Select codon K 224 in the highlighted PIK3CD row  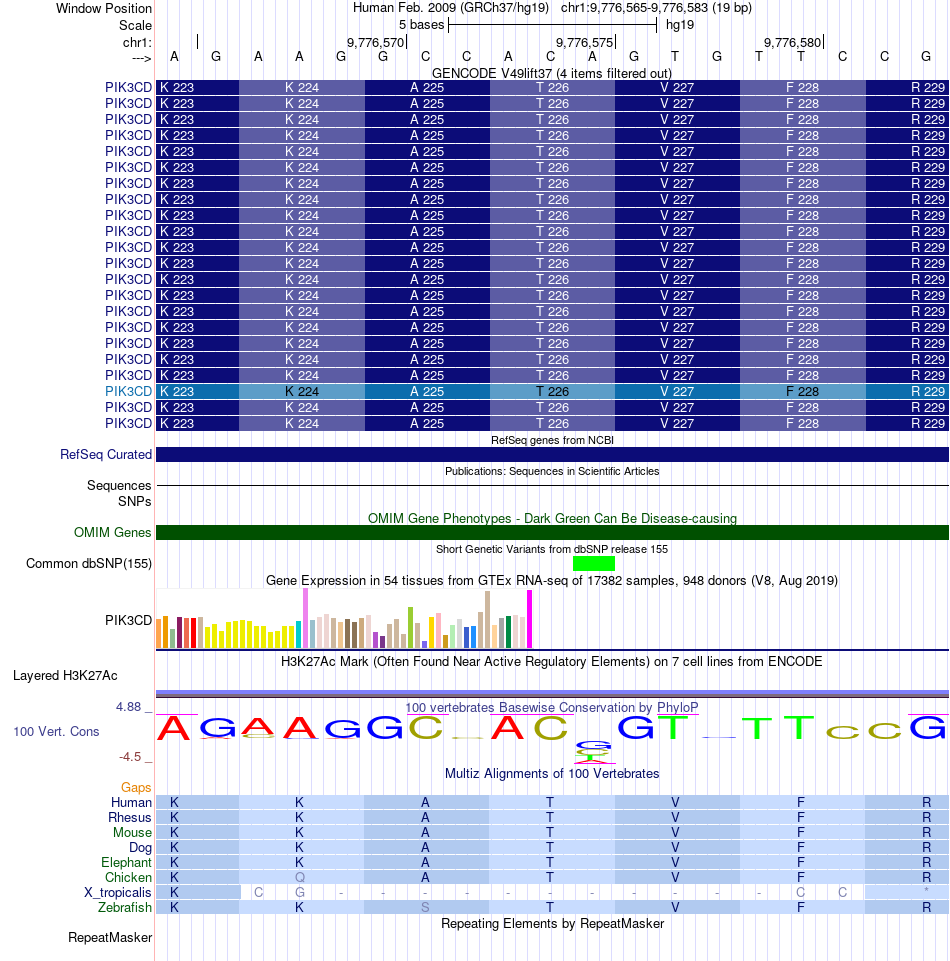pyautogui.click(x=302, y=391)
